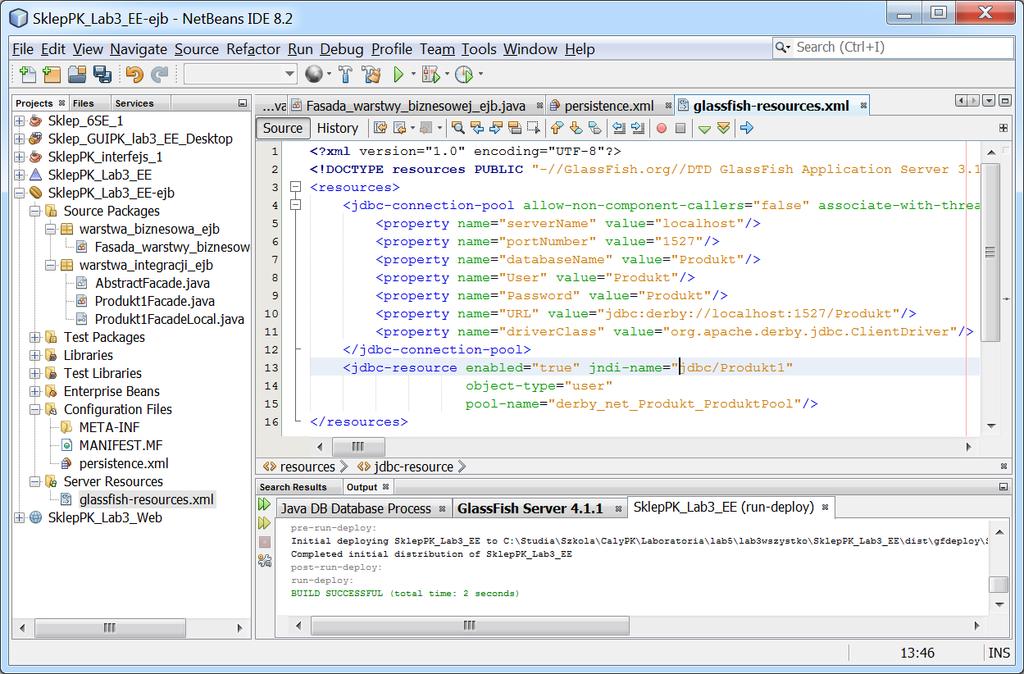Click the Save All toolbar icon
1024x674 pixels.
pyautogui.click(x=102, y=74)
